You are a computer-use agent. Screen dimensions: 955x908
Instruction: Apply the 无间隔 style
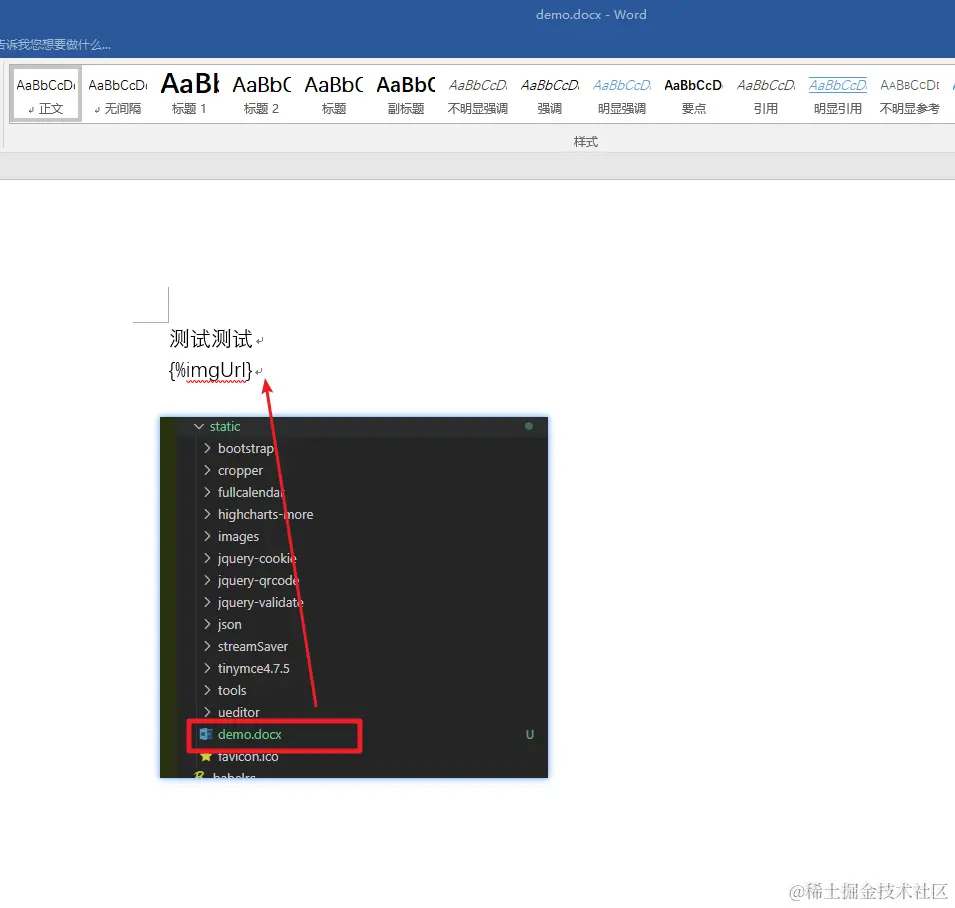click(118, 94)
